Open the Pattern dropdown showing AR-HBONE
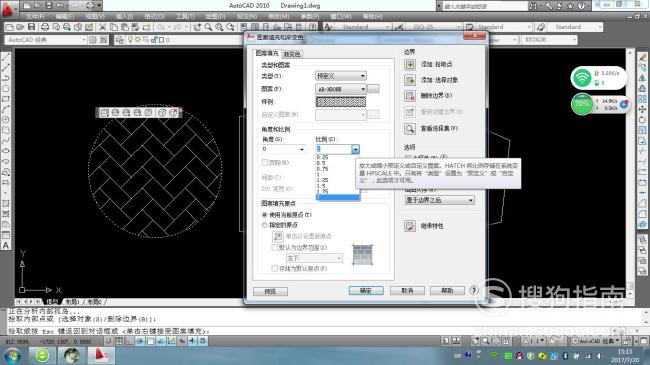The width and height of the screenshot is (650, 365). pos(341,89)
